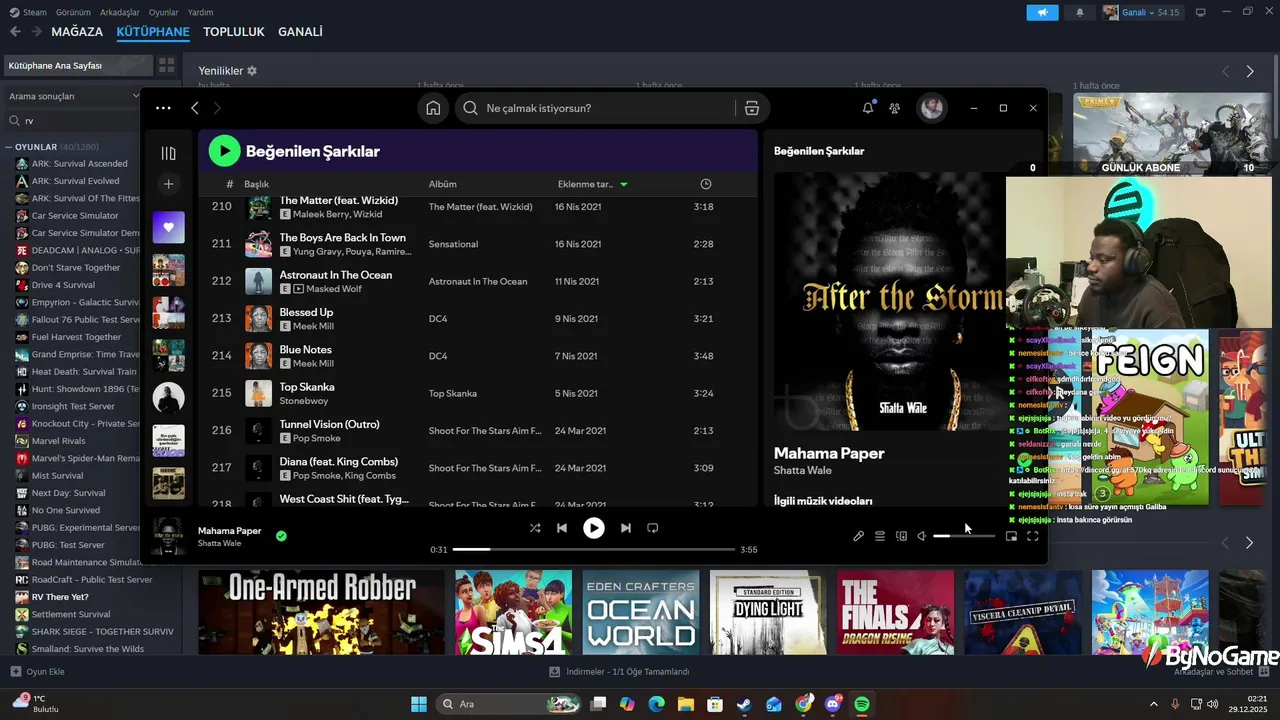1280x720 pixels.
Task: Skip to next track
Action: (x=626, y=528)
